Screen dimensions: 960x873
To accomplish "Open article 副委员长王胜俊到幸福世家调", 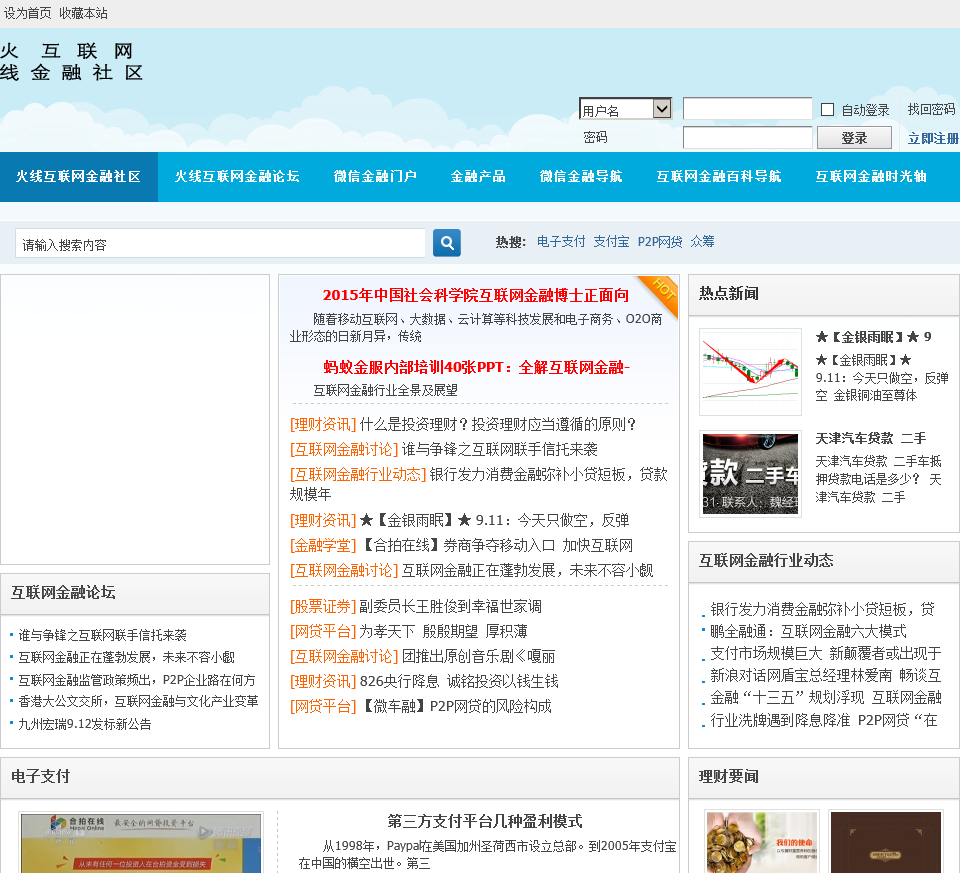I will click(x=451, y=607).
